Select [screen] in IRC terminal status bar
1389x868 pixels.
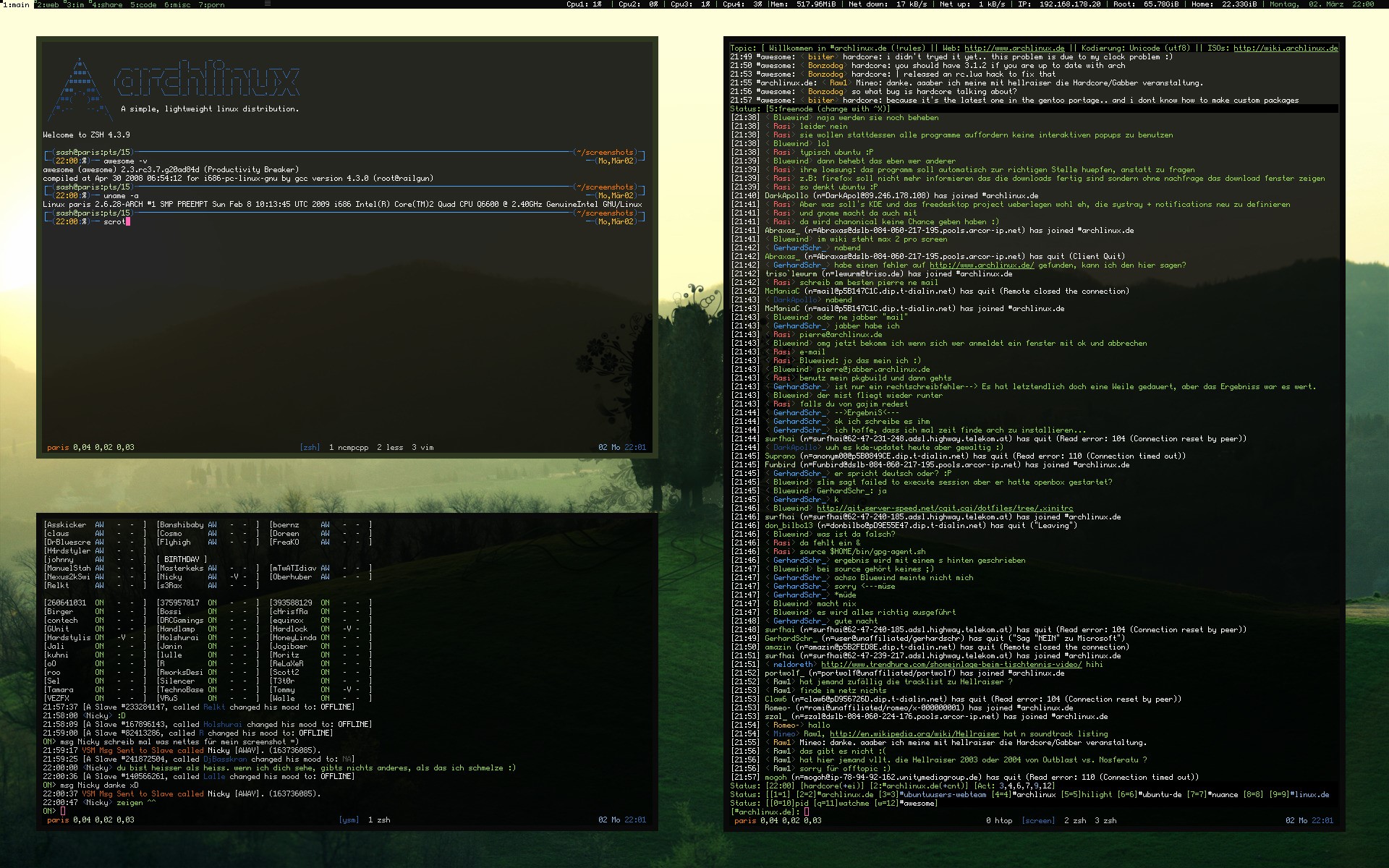pos(1038,820)
